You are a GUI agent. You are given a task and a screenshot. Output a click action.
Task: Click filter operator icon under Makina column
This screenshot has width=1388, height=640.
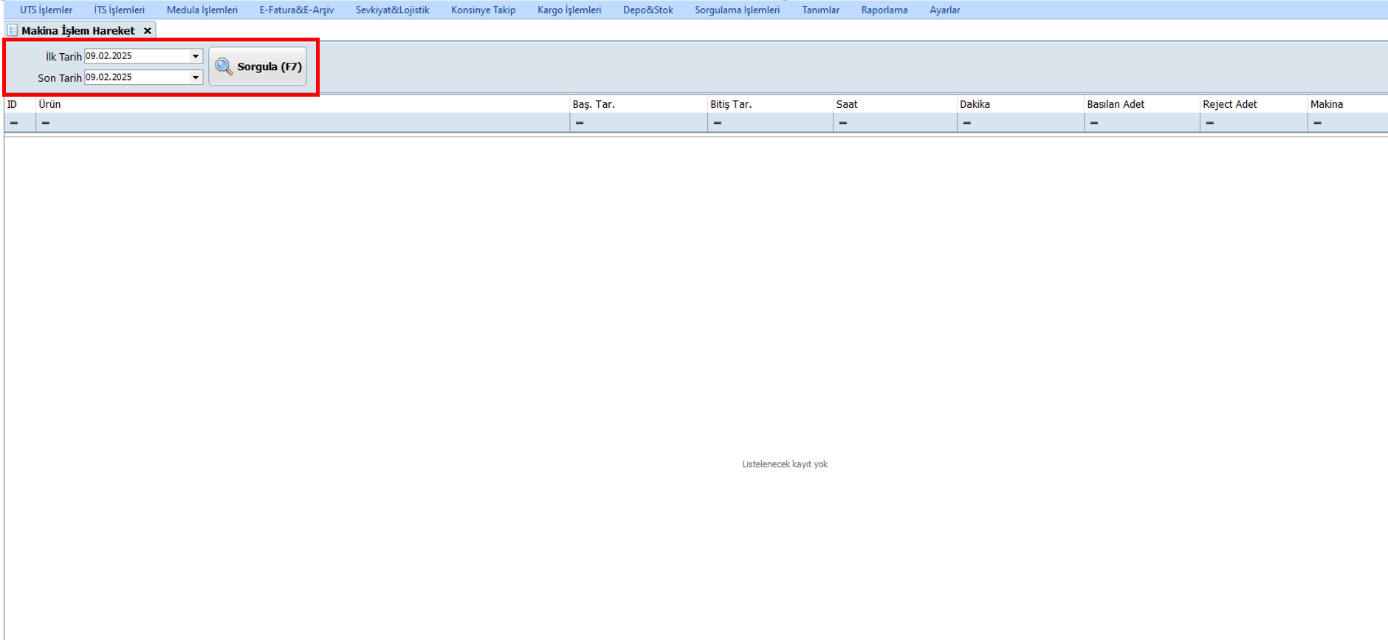[x=1318, y=123]
